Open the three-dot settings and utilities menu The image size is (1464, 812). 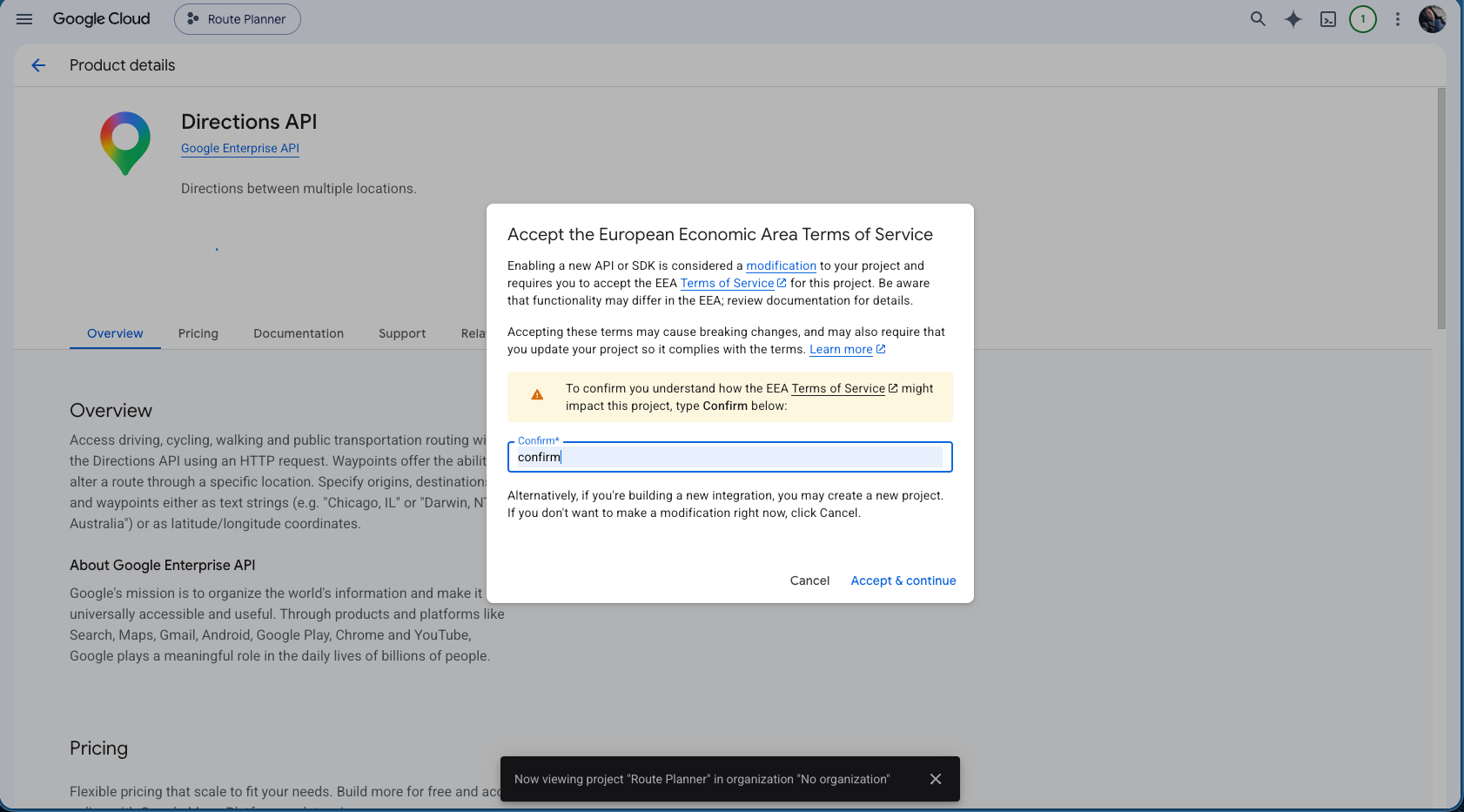(1398, 19)
